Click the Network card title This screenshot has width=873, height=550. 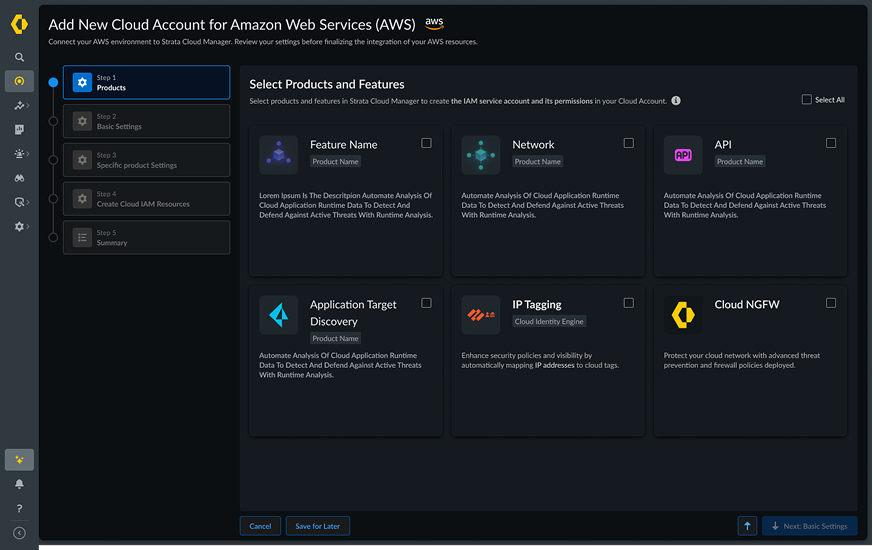point(533,145)
